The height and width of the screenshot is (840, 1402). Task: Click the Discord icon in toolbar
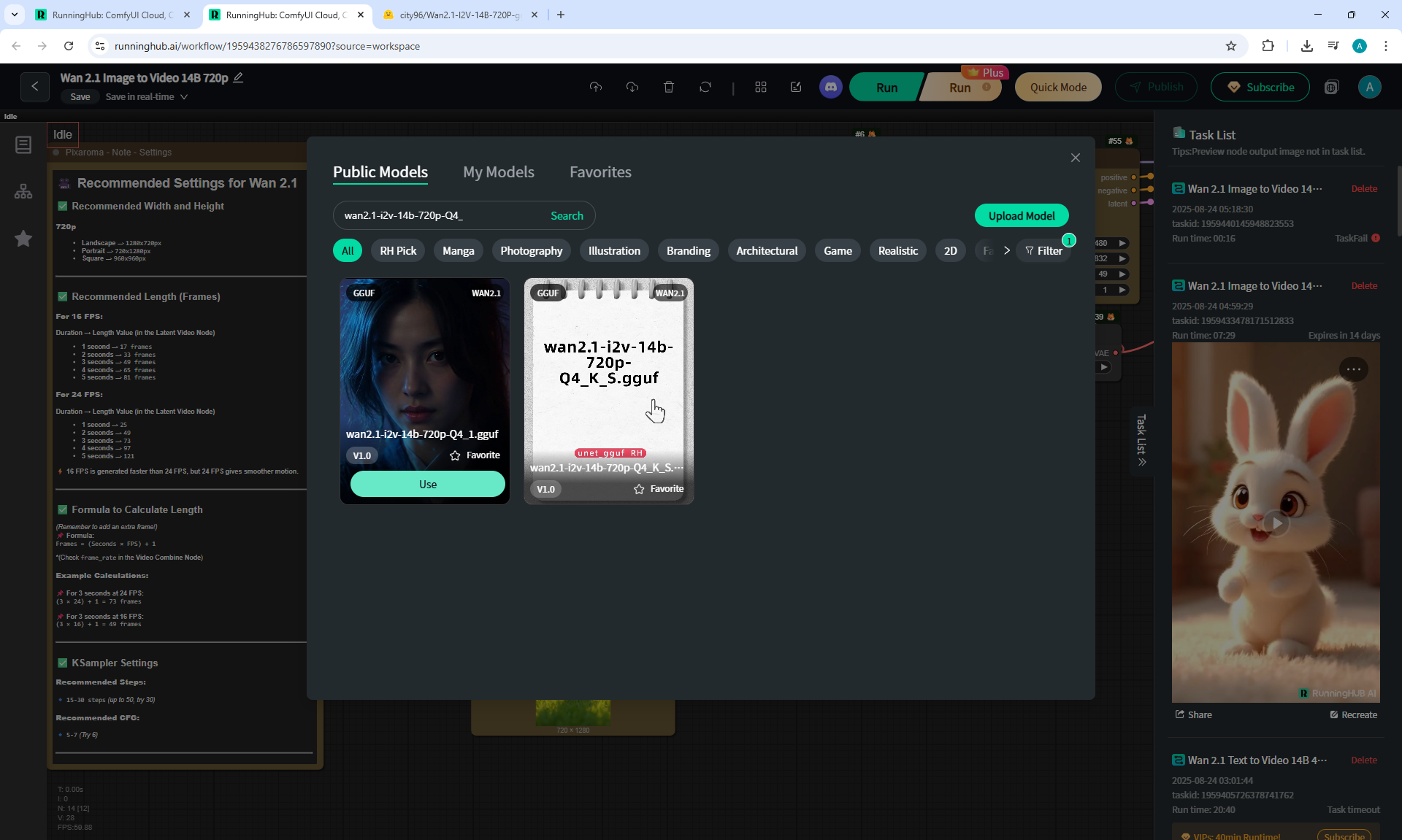(830, 88)
